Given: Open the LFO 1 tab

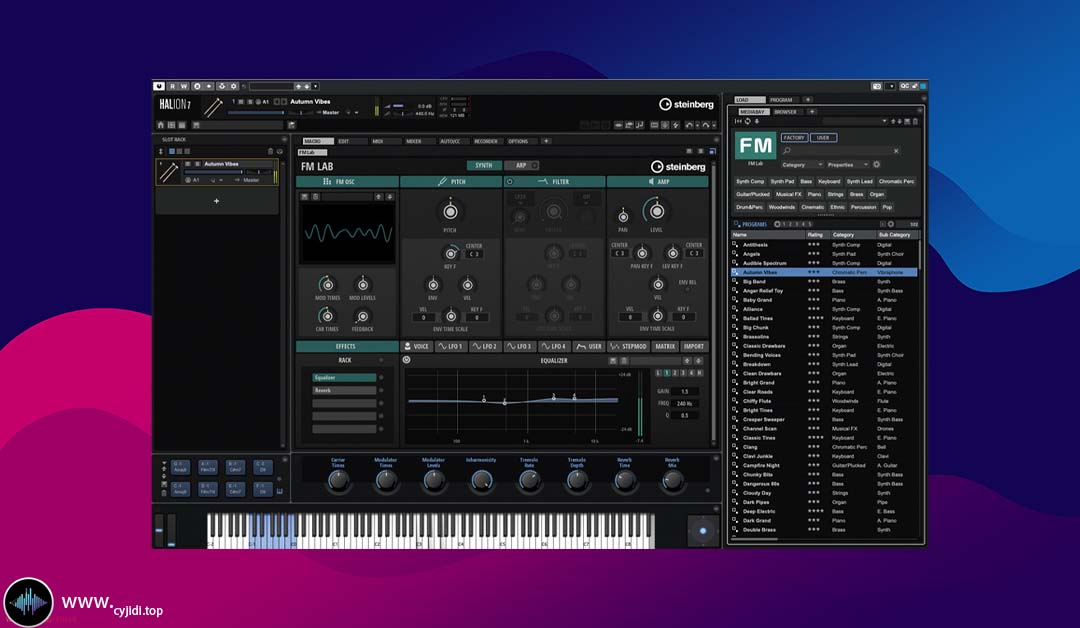Looking at the screenshot, I should [x=450, y=346].
